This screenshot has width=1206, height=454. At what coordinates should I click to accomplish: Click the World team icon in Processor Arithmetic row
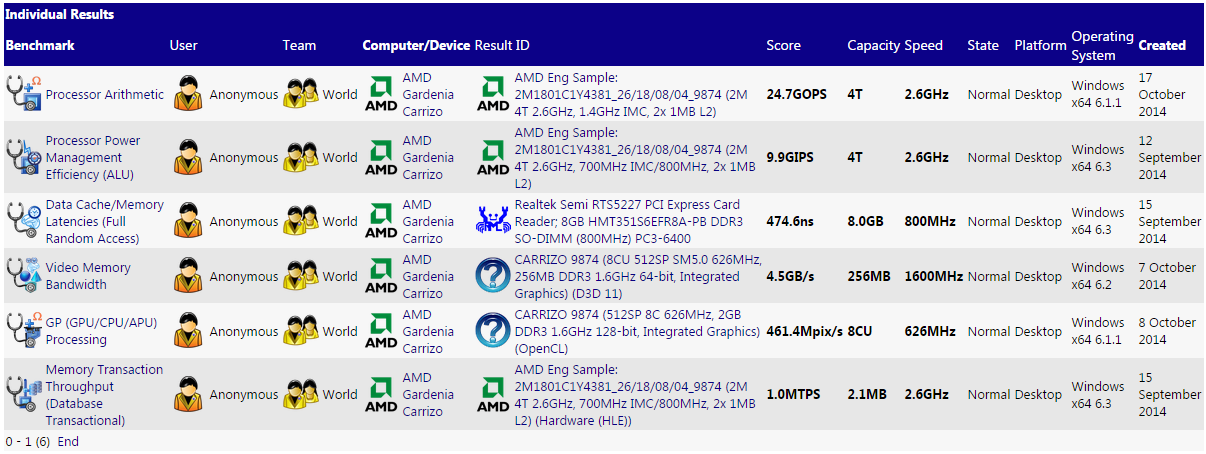click(301, 94)
